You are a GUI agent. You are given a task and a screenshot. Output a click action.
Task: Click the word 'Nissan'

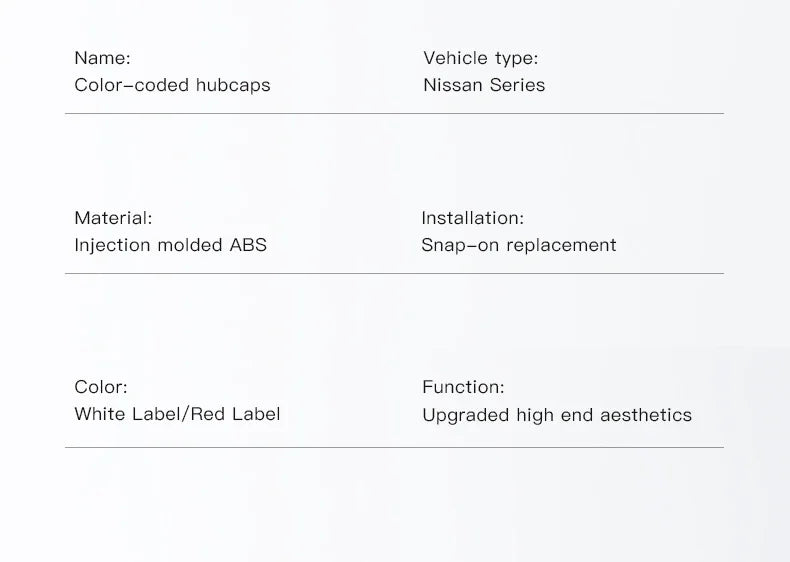(x=453, y=85)
